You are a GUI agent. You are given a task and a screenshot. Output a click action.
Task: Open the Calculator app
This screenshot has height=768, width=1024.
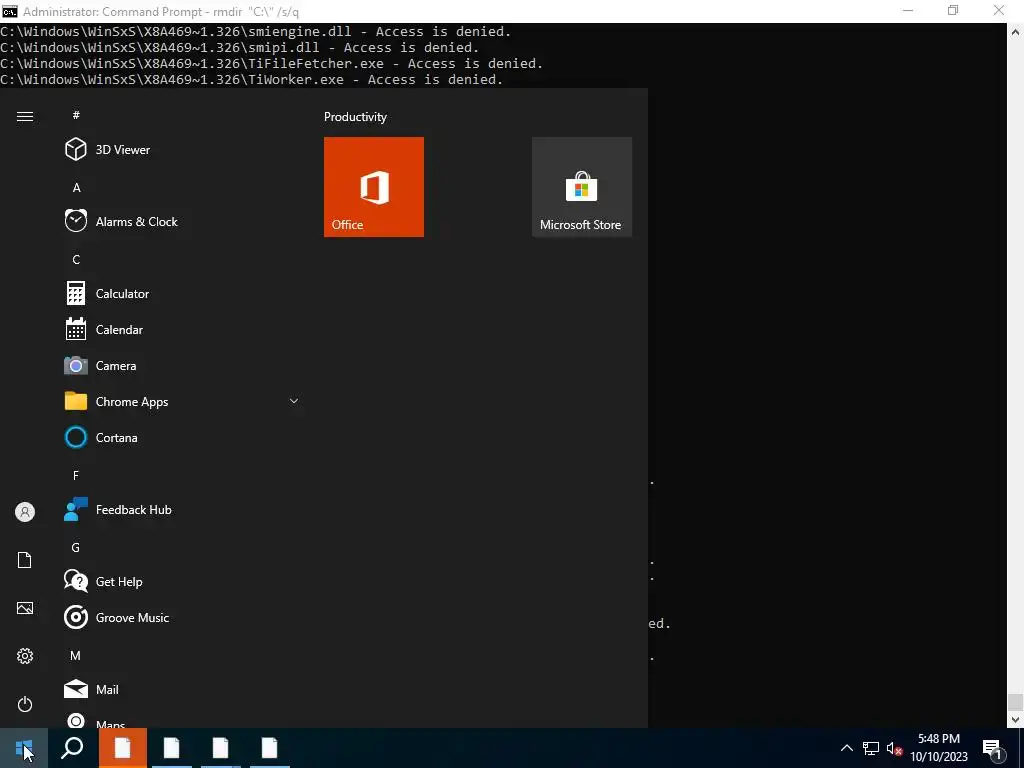[x=182, y=293]
